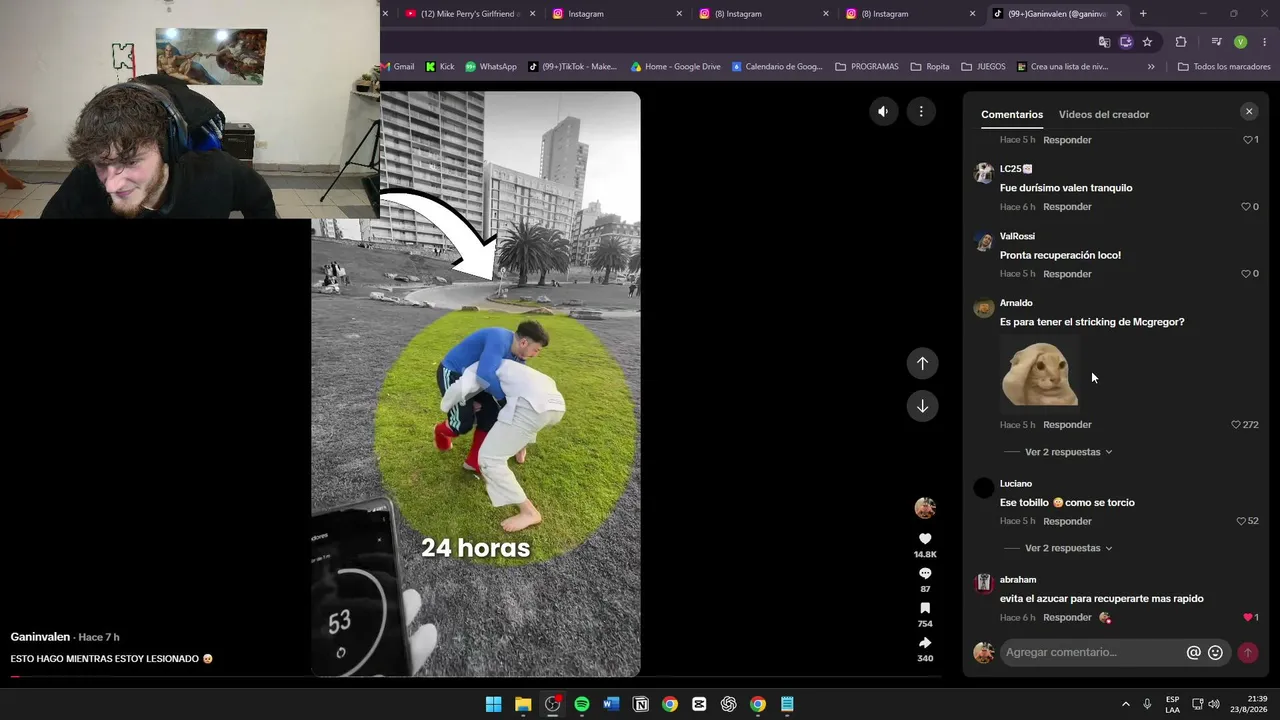The height and width of the screenshot is (720, 1280).
Task: Like the top comment with 1 like
Action: [x=1247, y=140]
